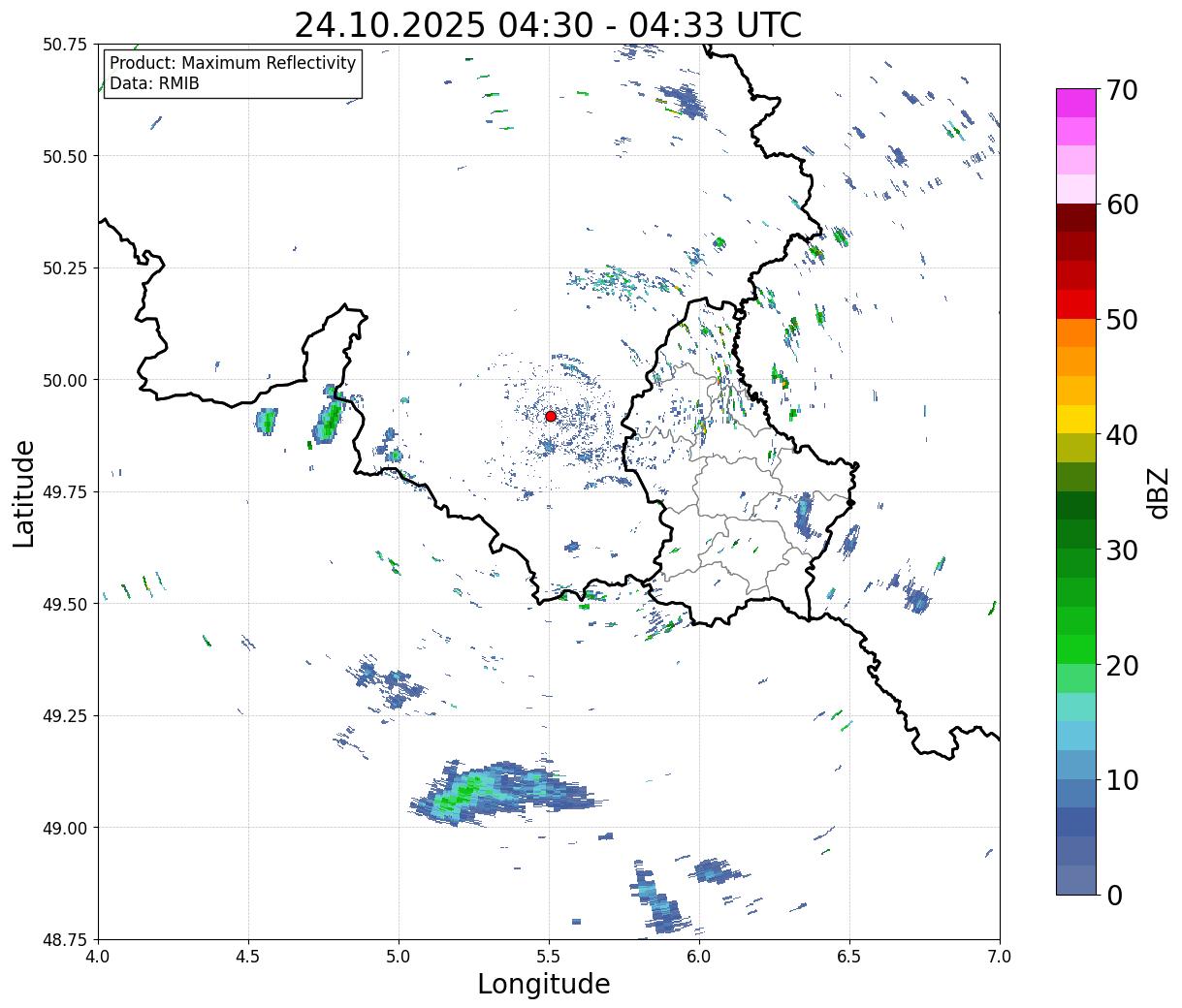This screenshot has width=1182, height=1008.
Task: Click the orange swatch just below 50
Action: pyautogui.click(x=1076, y=332)
